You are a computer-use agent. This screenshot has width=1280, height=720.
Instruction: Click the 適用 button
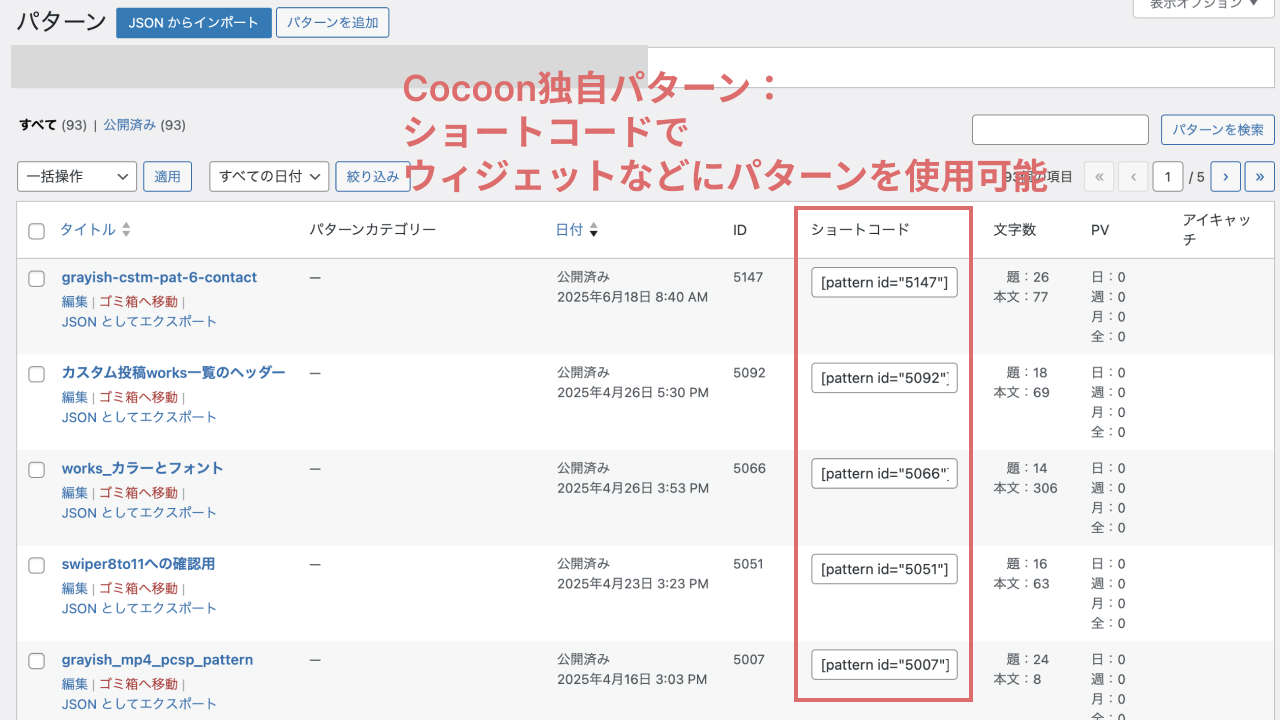point(168,176)
